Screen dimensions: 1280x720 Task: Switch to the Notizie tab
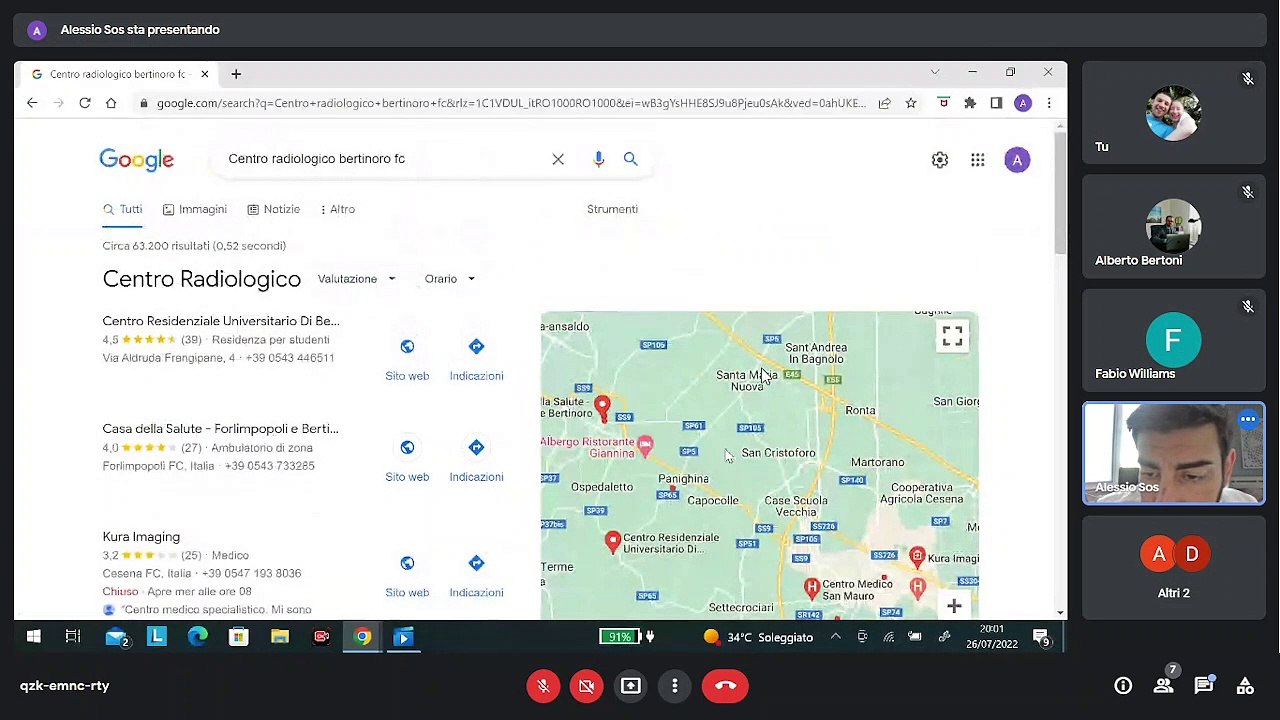[273, 209]
